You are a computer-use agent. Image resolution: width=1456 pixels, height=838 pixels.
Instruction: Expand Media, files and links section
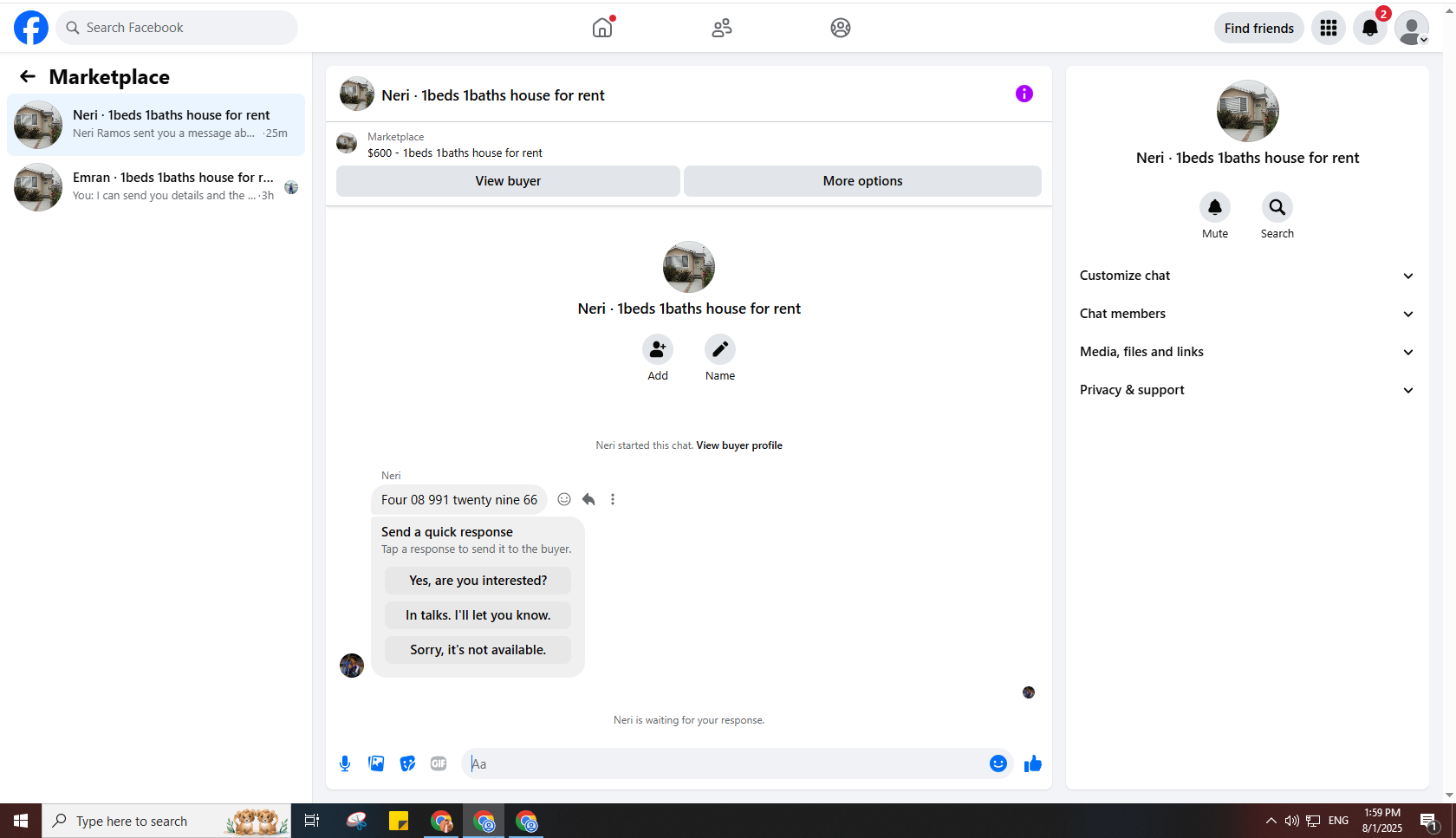1247,352
